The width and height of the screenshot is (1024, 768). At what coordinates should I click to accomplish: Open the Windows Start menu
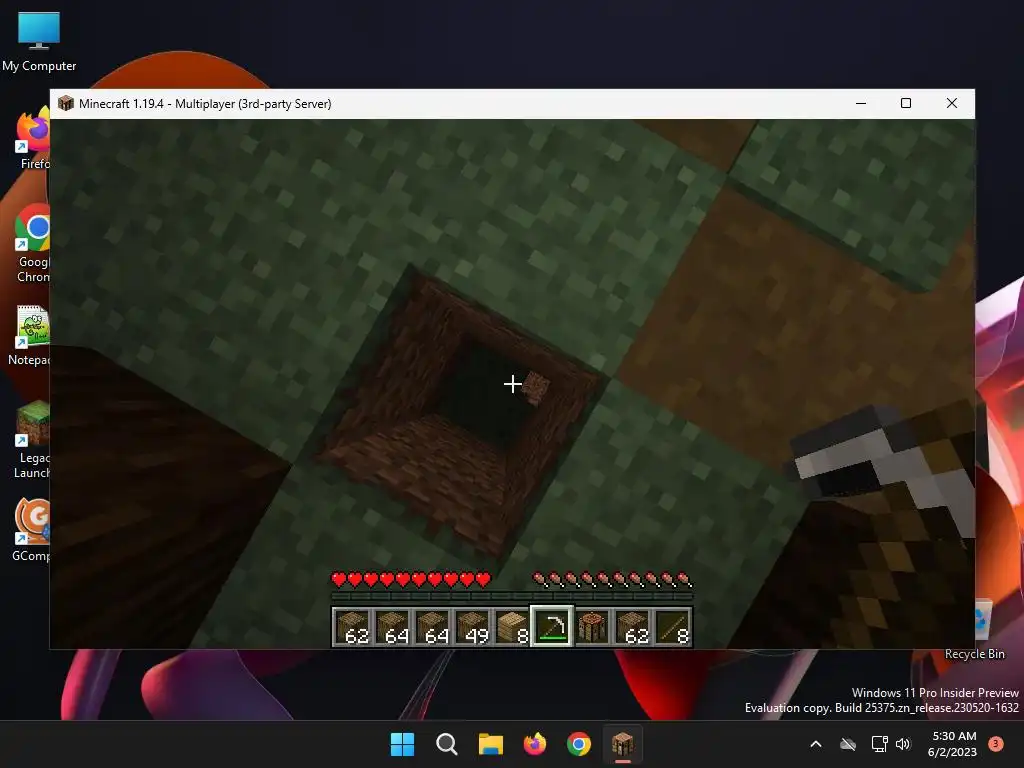click(402, 744)
